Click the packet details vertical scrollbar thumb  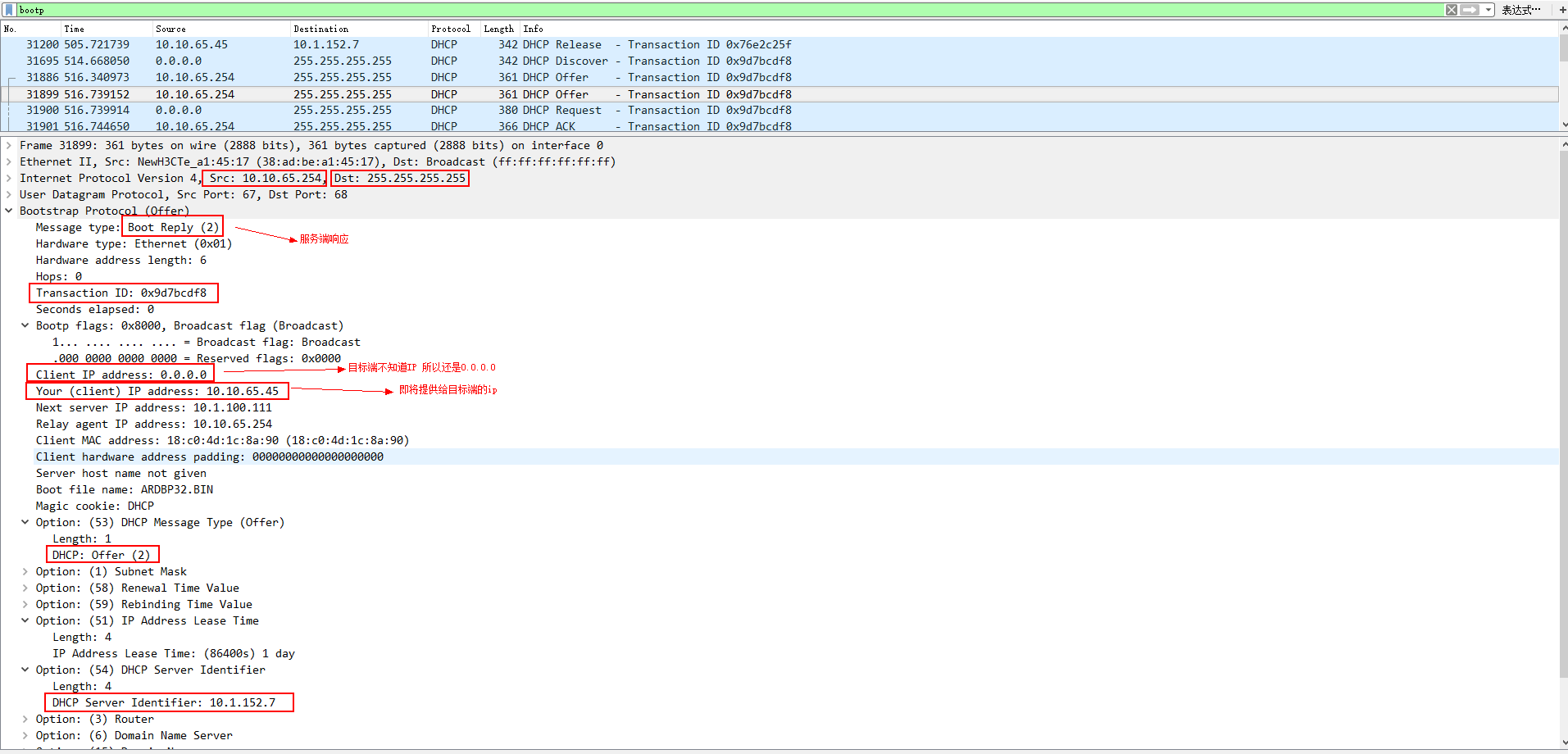point(1563,414)
